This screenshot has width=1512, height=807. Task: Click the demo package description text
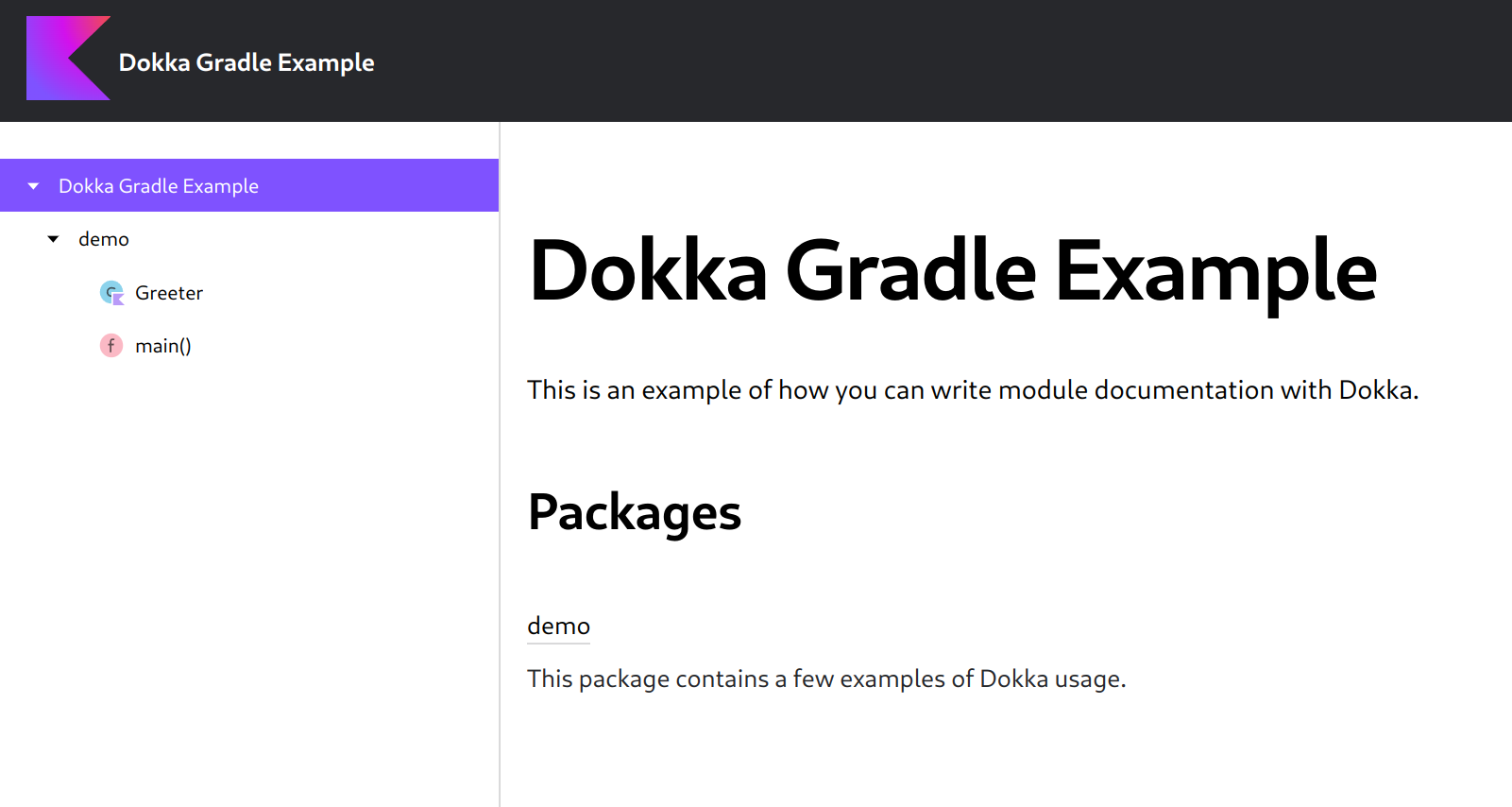826,679
